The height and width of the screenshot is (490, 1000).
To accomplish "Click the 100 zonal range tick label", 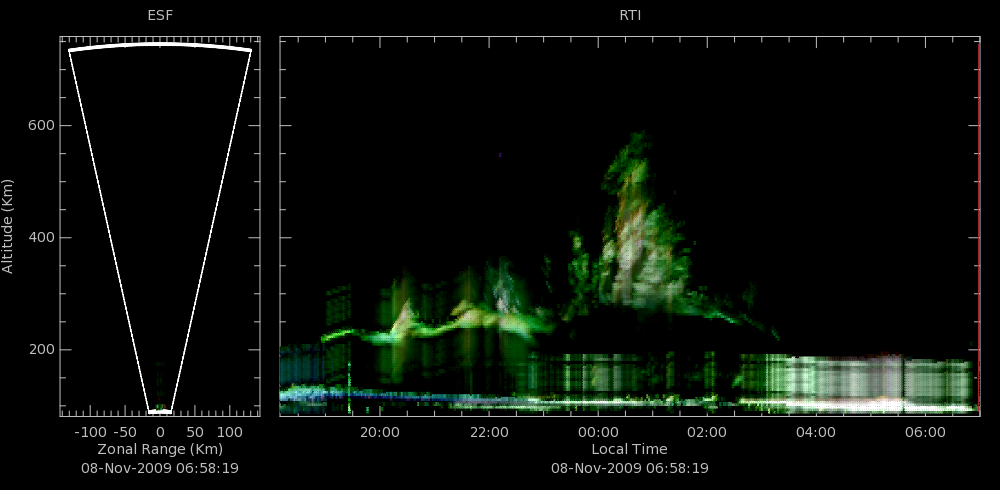I will pyautogui.click(x=230, y=433).
